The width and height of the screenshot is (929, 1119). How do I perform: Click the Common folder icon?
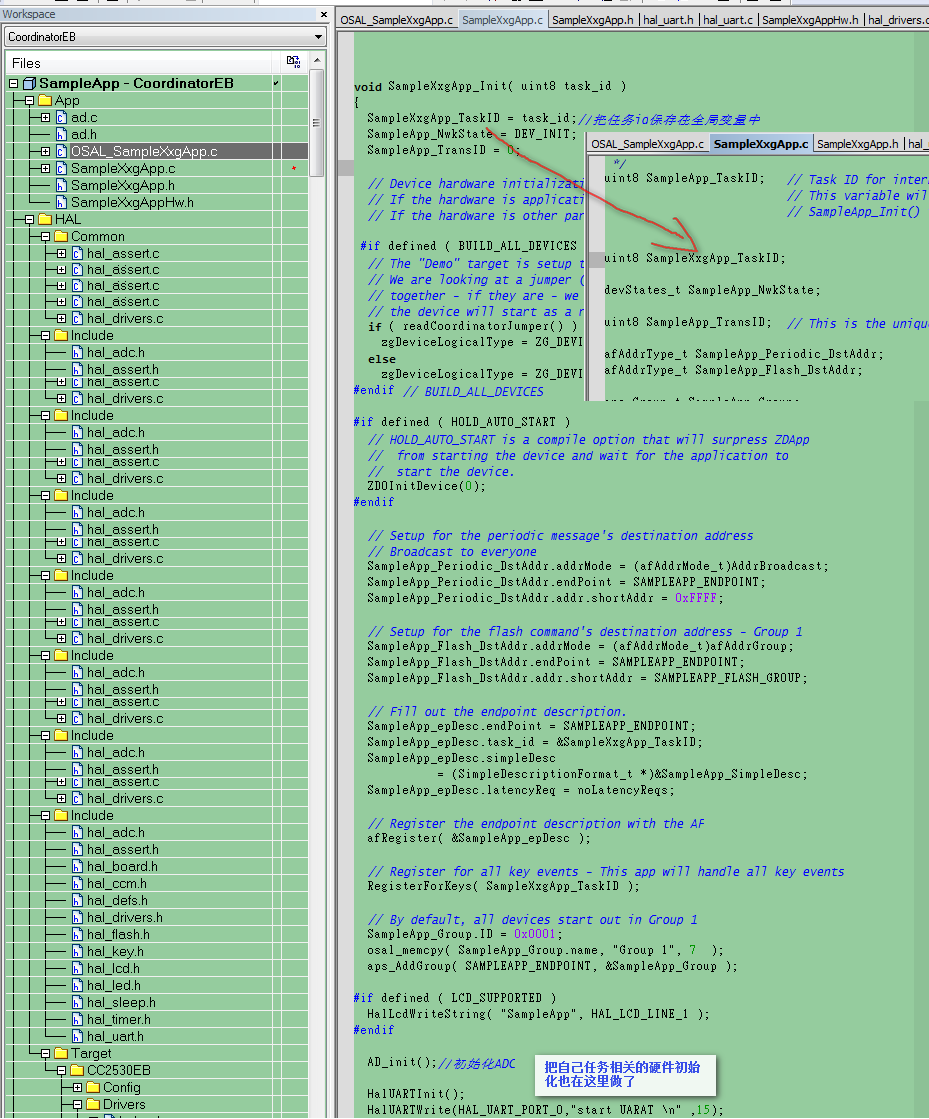[61, 236]
